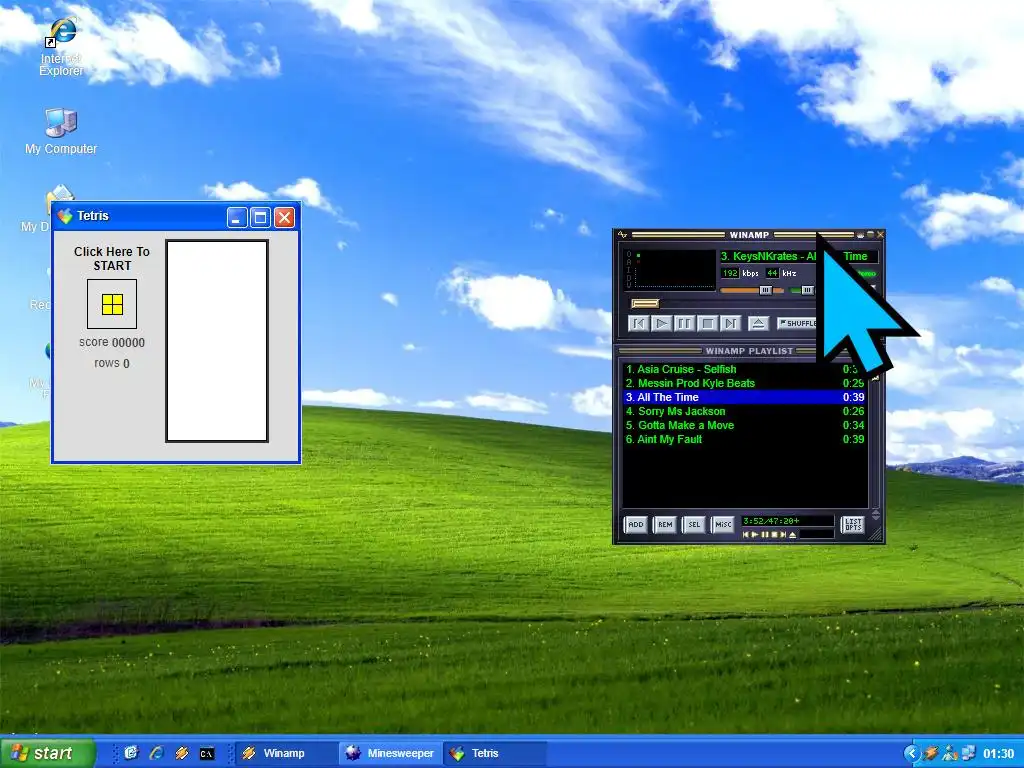The image size is (1024, 768).
Task: Click Show Desktop quick launch icon
Action: pos(131,753)
